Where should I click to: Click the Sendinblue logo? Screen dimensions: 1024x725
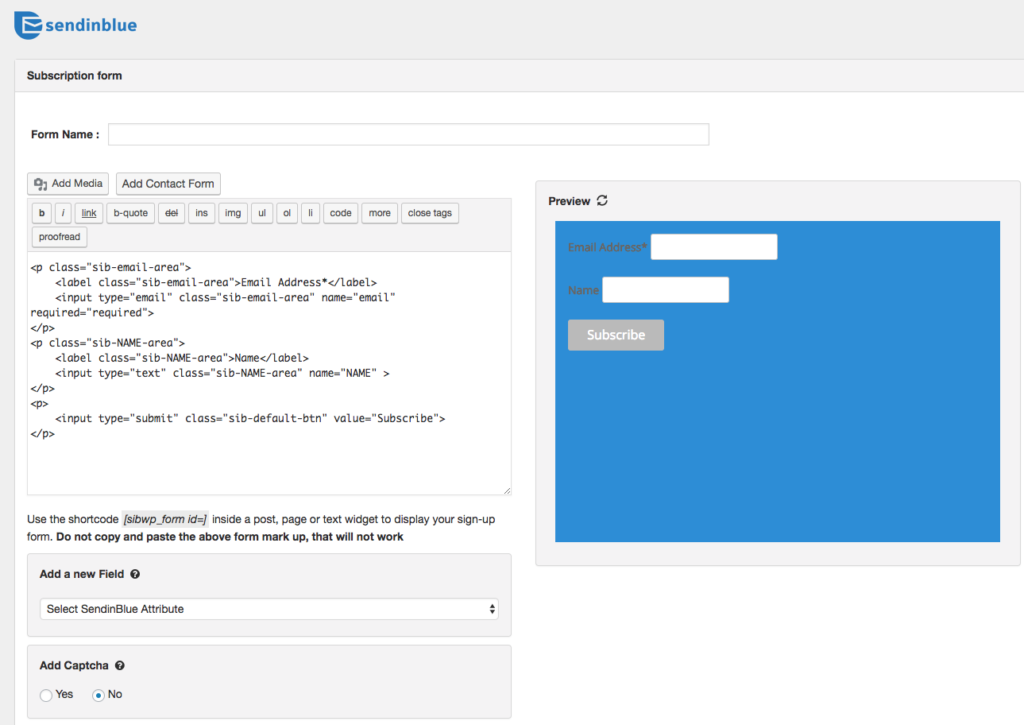[76, 24]
